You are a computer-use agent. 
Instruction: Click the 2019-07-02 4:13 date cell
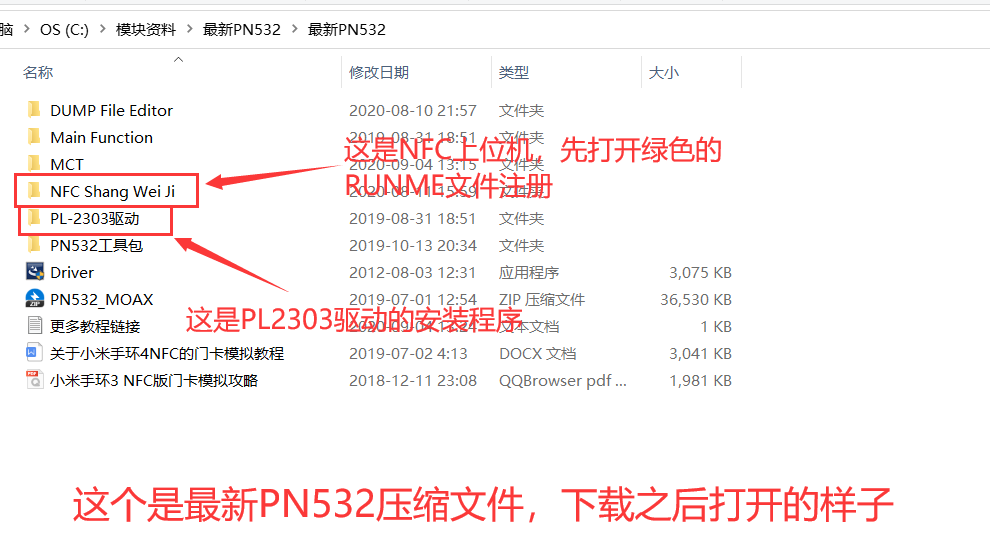point(409,354)
